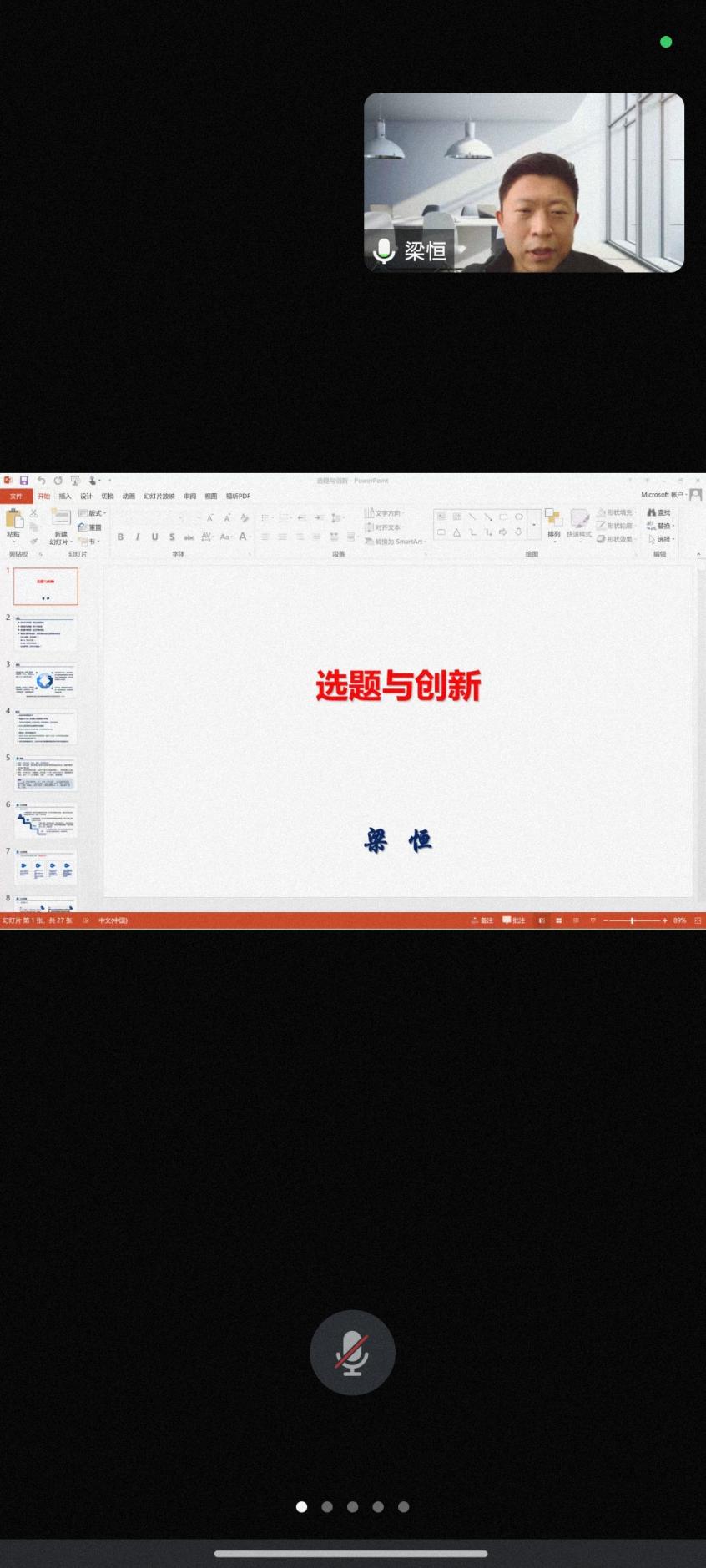The image size is (706, 1568).
Task: Toggle underline text formatting
Action: (x=154, y=537)
